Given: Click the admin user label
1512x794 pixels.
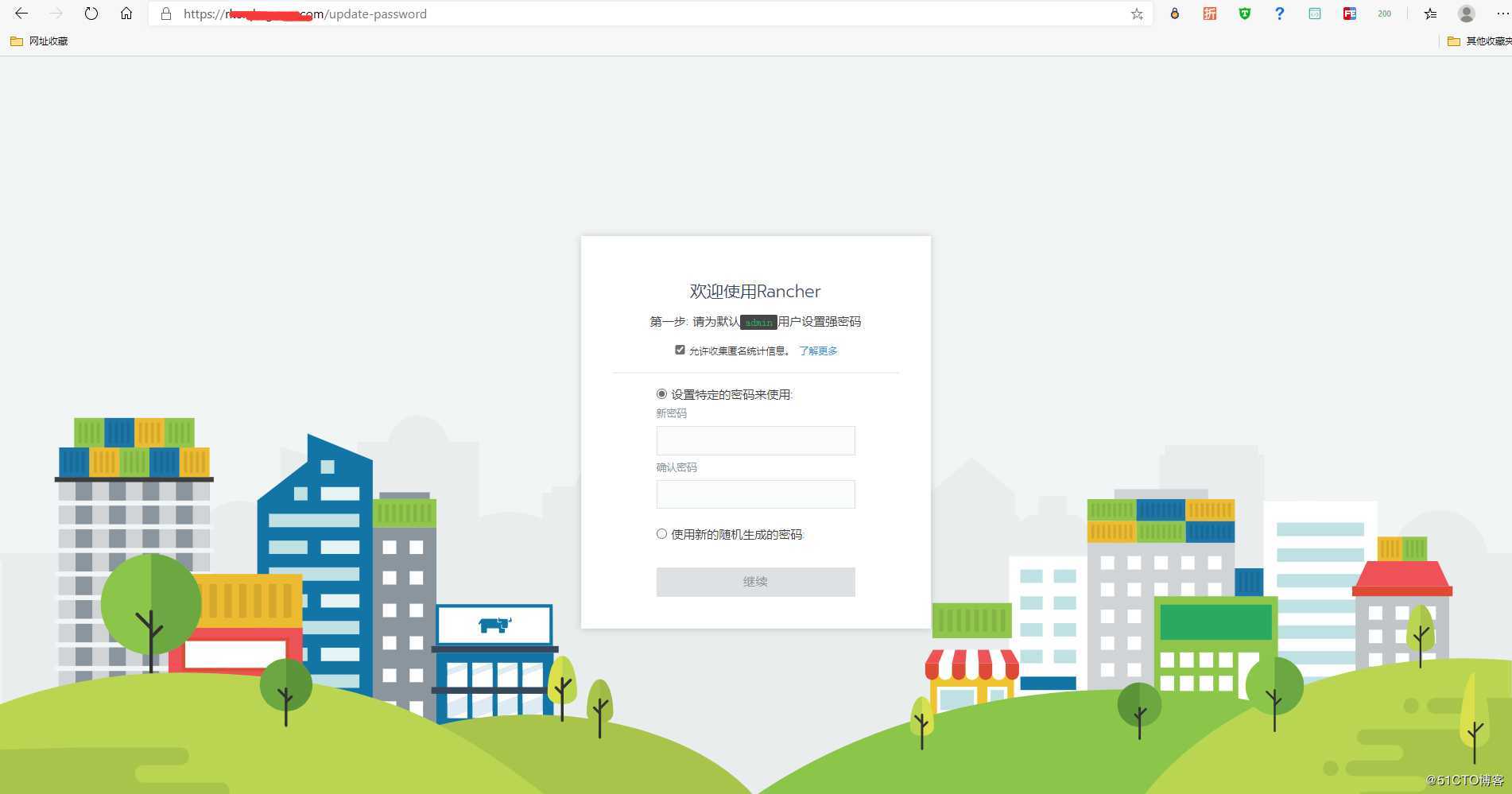Looking at the screenshot, I should click(x=758, y=322).
